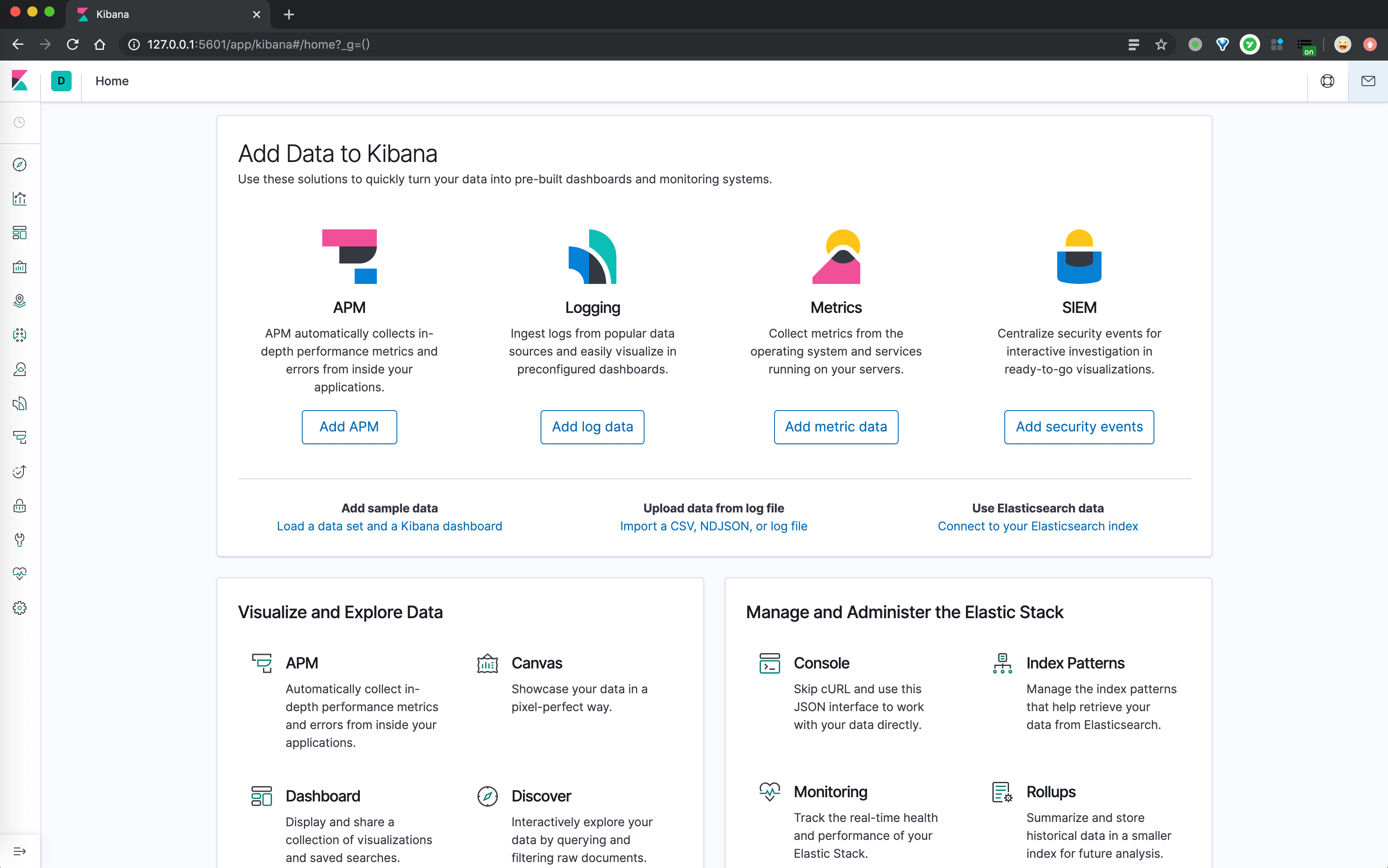Open Console in the Manage section
Image resolution: width=1388 pixels, height=868 pixels.
[x=821, y=663]
